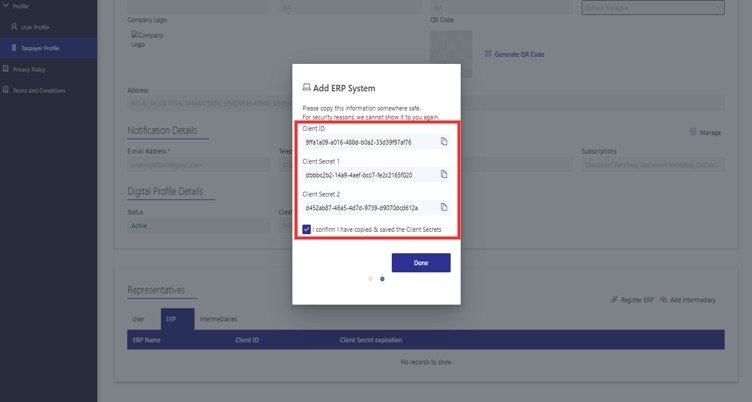The image size is (752, 402).
Task: Switch to the User representatives tab
Action: coord(138,319)
